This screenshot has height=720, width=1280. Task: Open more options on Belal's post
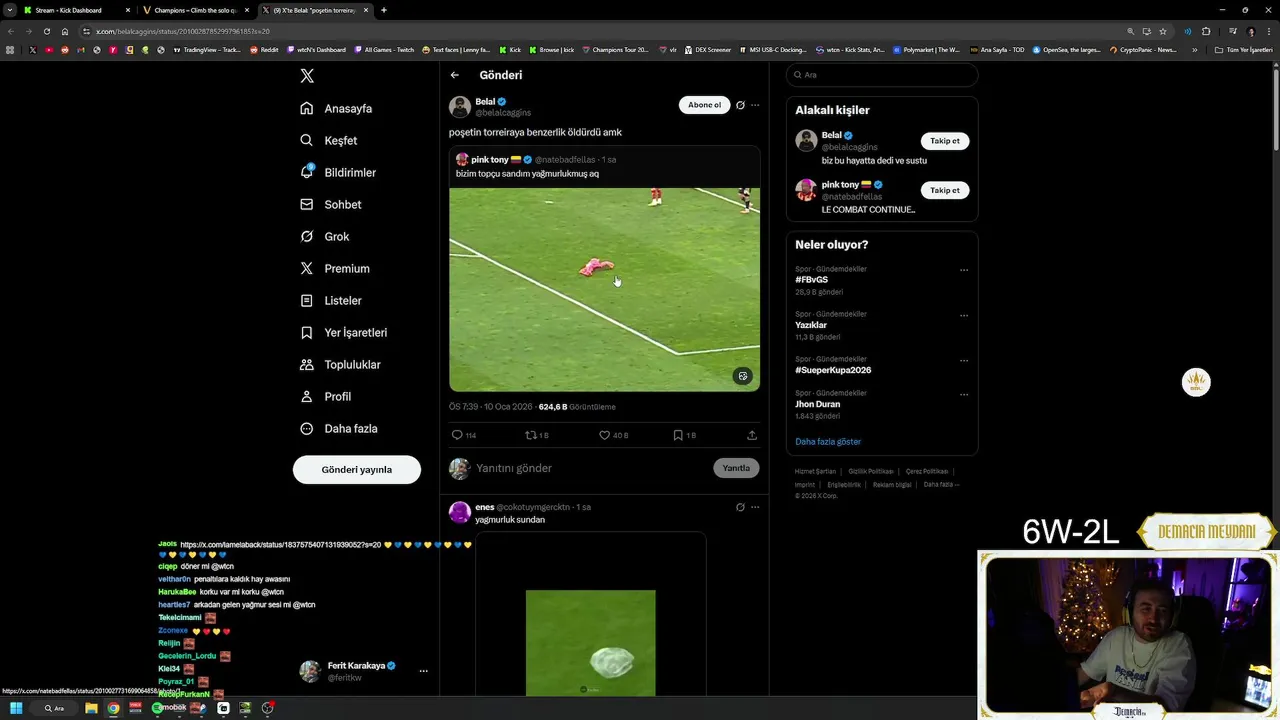(x=755, y=105)
